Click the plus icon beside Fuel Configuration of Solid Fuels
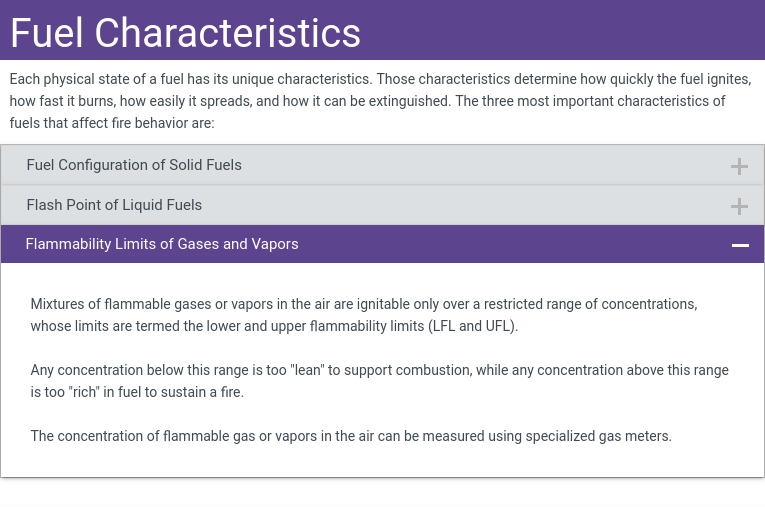 point(739,166)
